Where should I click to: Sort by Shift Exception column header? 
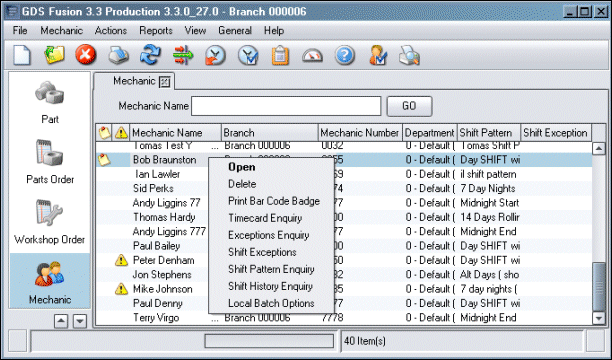click(x=556, y=133)
